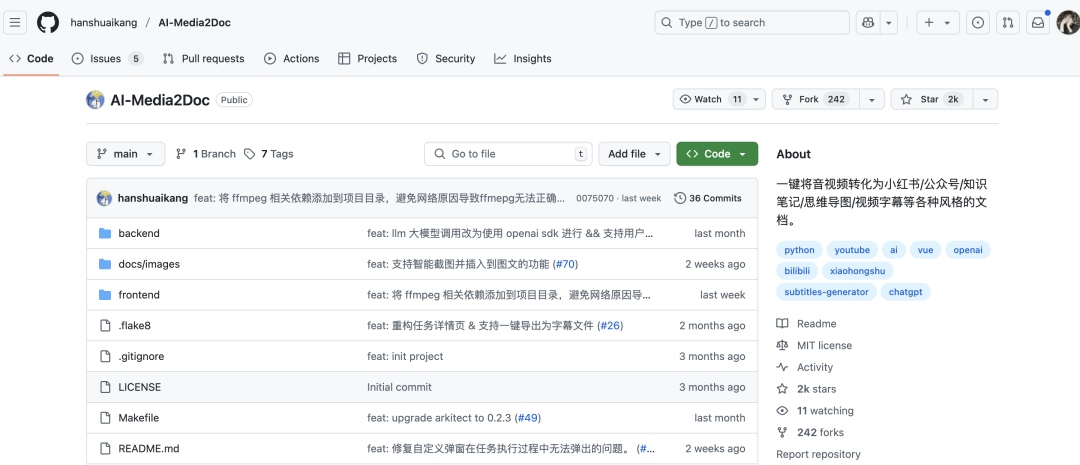
Task: Open the MIT license link
Action: pyautogui.click(x=824, y=345)
